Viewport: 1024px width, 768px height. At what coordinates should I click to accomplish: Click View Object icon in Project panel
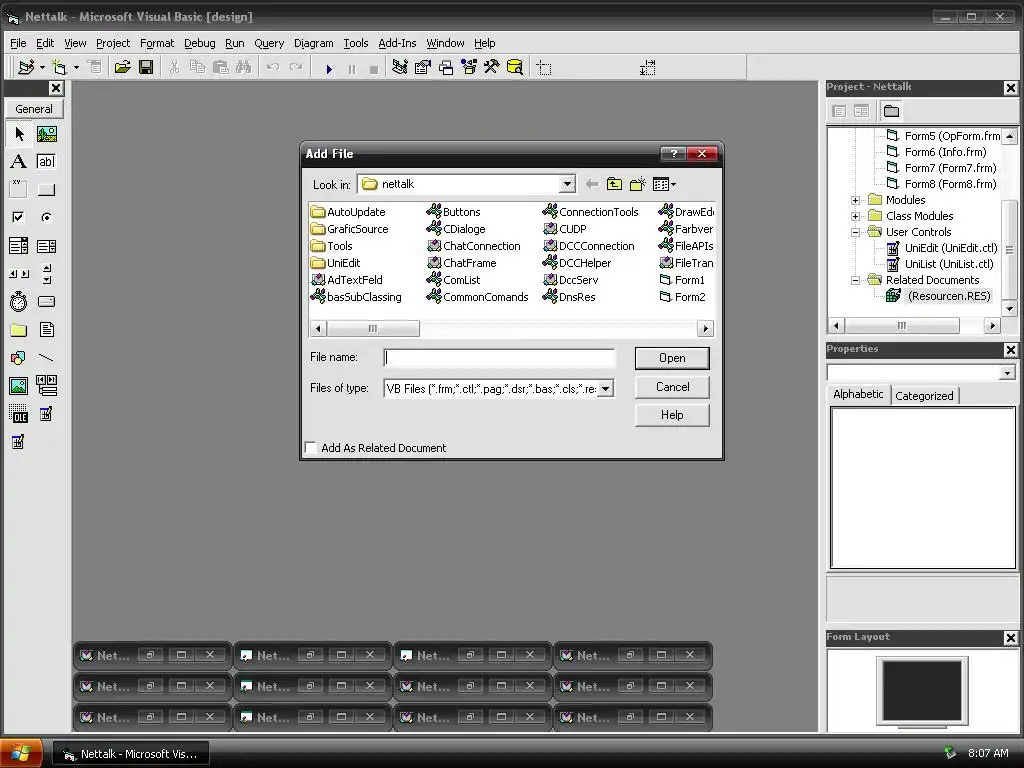coord(861,111)
